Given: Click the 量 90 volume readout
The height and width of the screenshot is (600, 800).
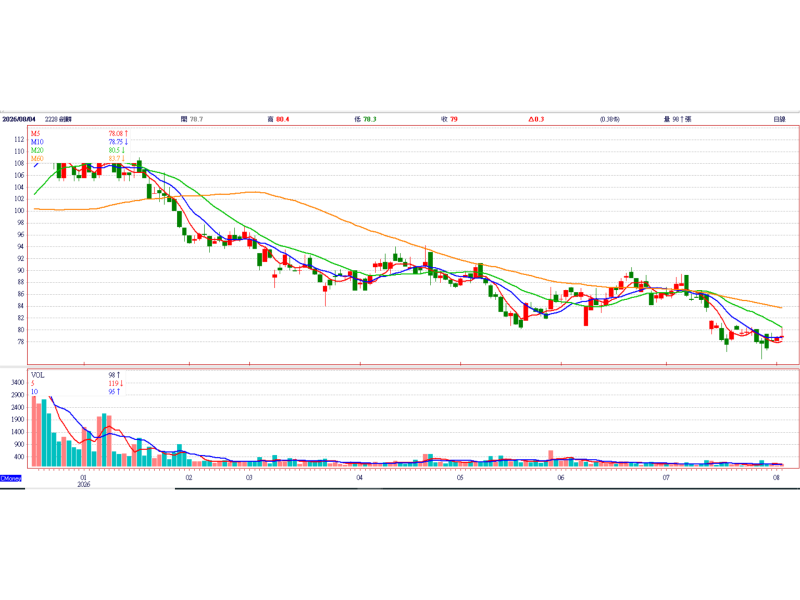Looking at the screenshot, I should pos(678,119).
